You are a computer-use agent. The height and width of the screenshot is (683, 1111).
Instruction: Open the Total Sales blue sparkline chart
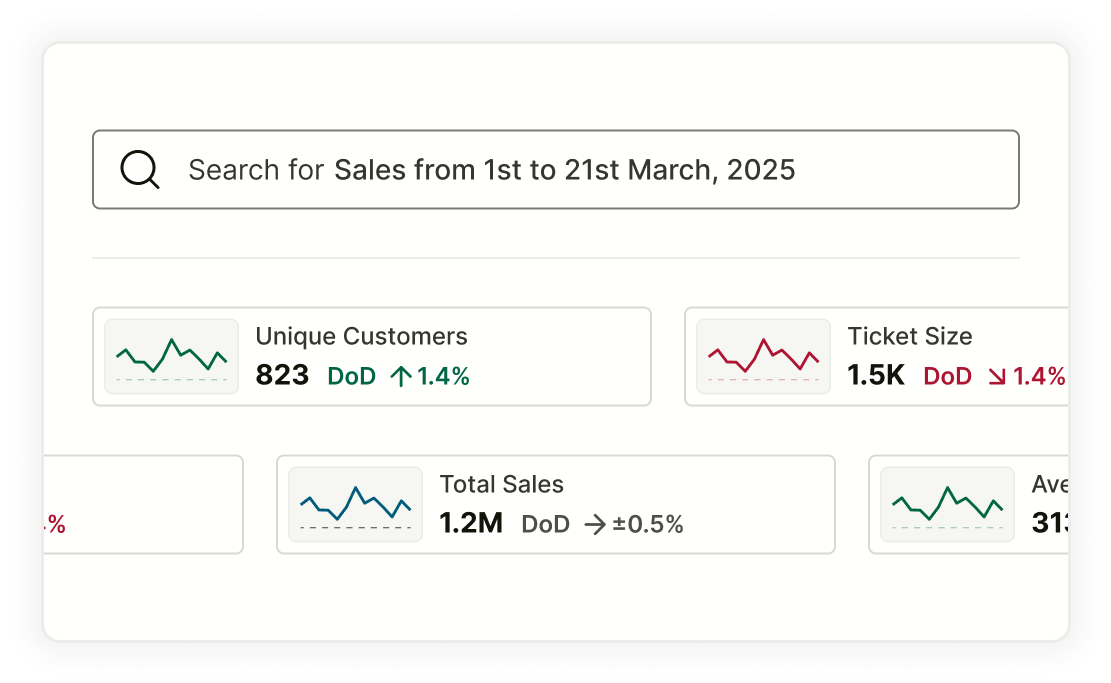355,504
